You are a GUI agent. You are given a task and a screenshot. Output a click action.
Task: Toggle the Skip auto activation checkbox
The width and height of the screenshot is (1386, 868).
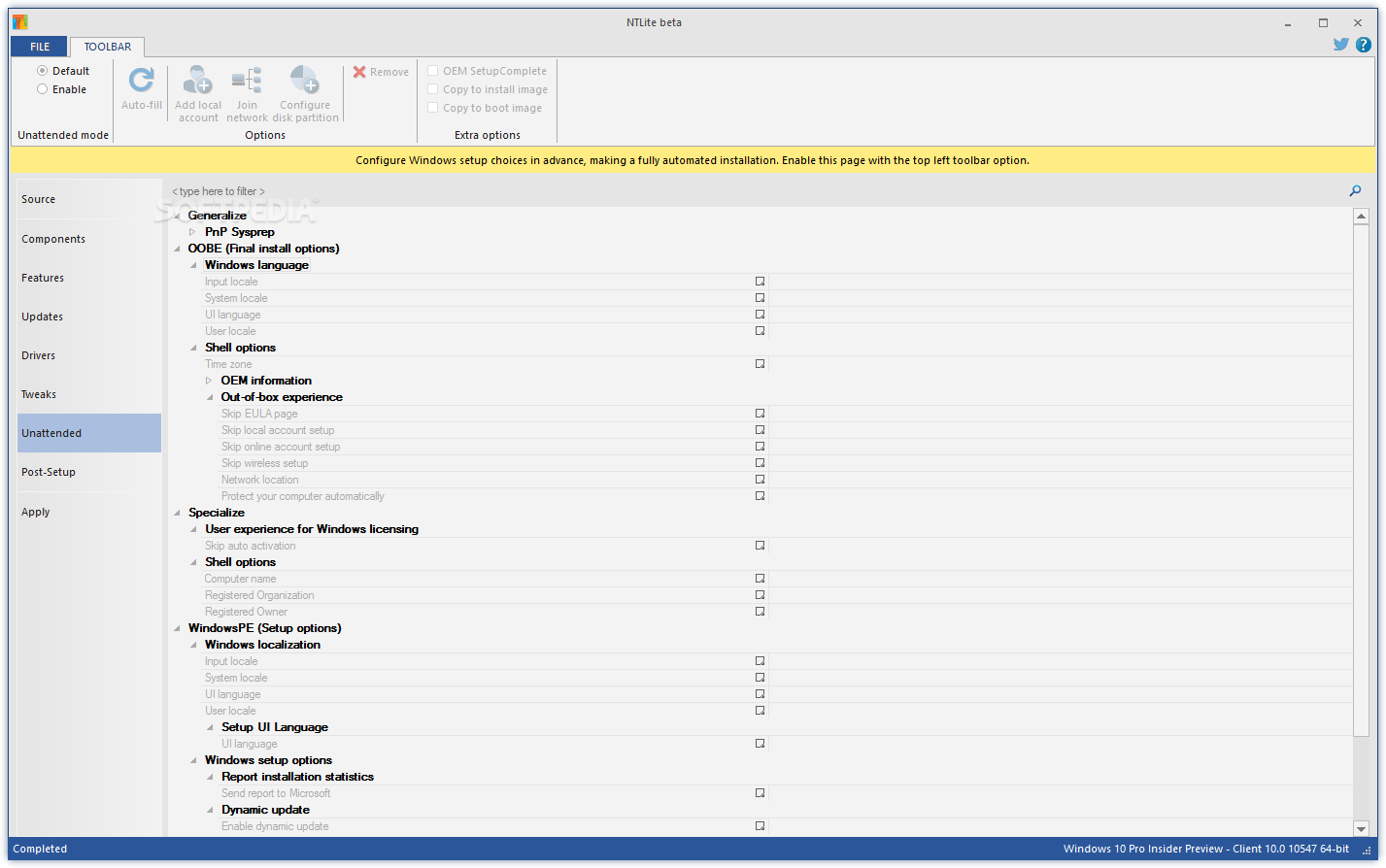point(761,546)
